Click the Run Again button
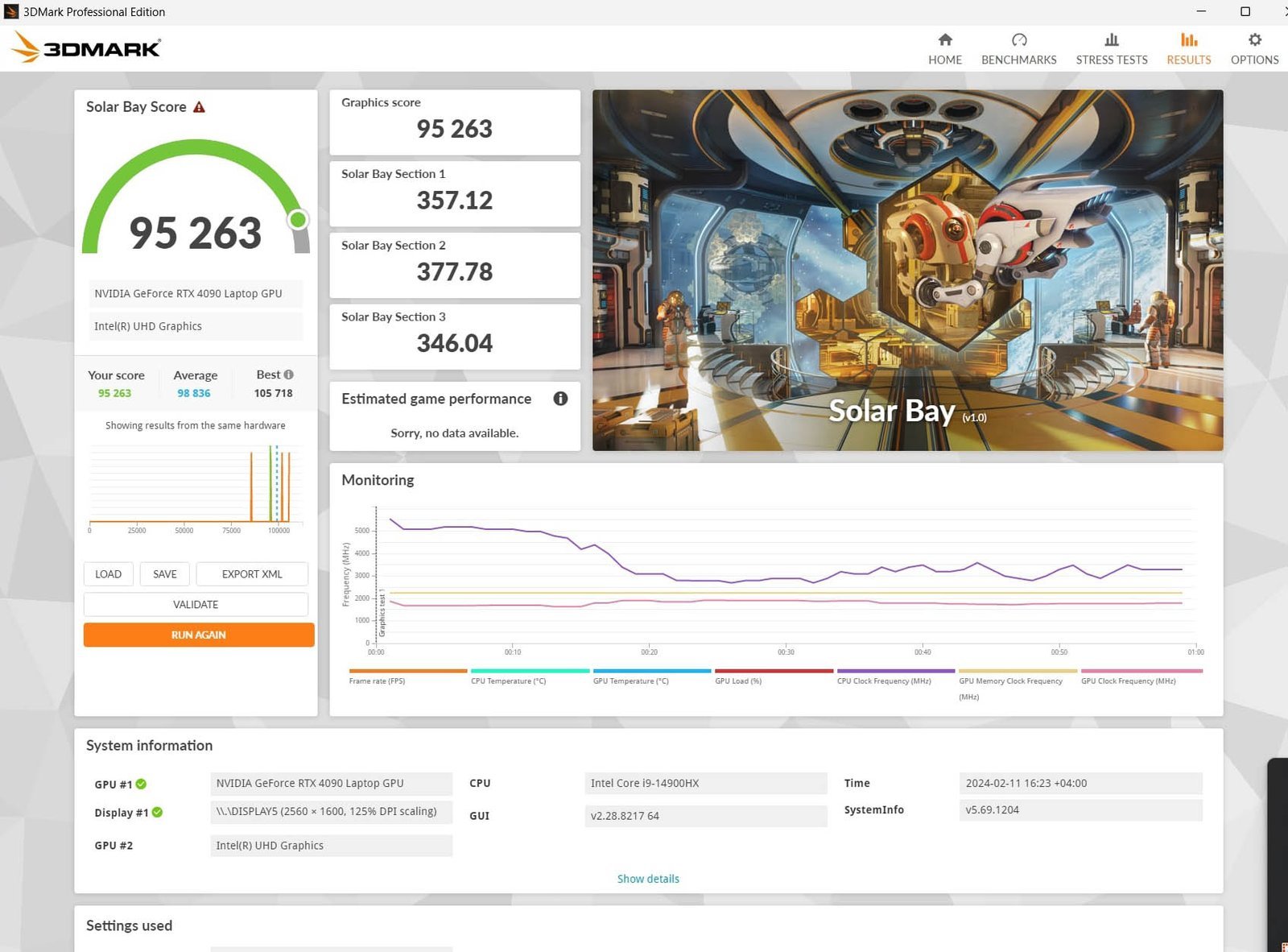This screenshot has width=1288, height=952. click(199, 635)
